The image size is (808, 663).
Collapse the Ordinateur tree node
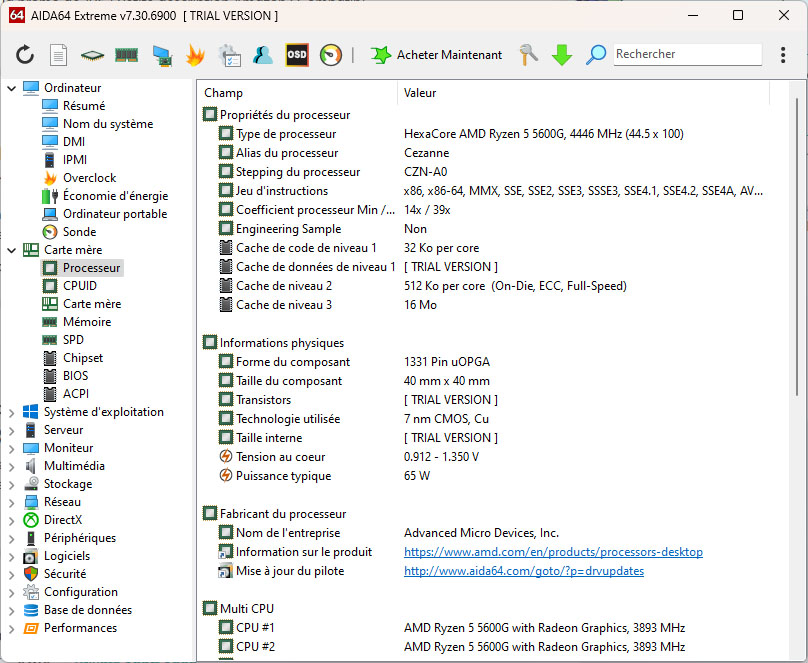[11, 89]
